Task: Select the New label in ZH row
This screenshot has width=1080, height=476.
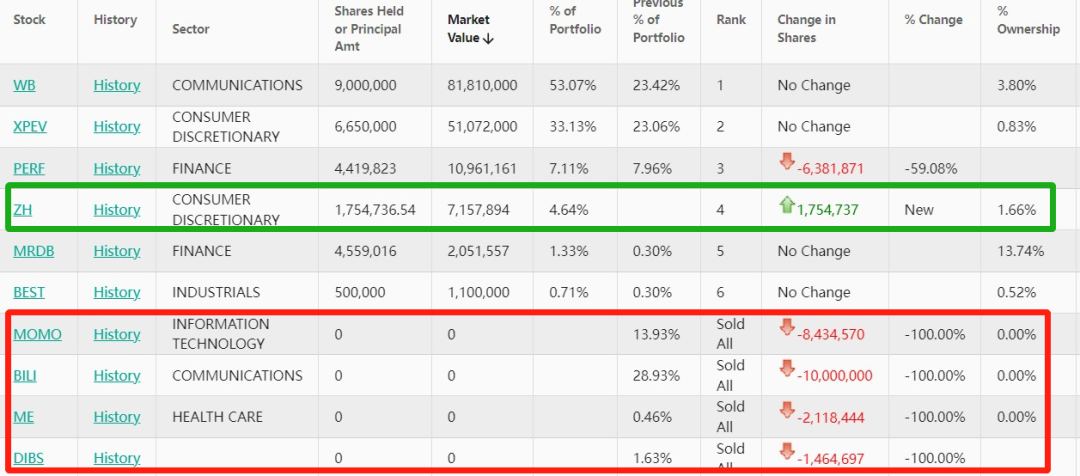Action: coord(918,210)
